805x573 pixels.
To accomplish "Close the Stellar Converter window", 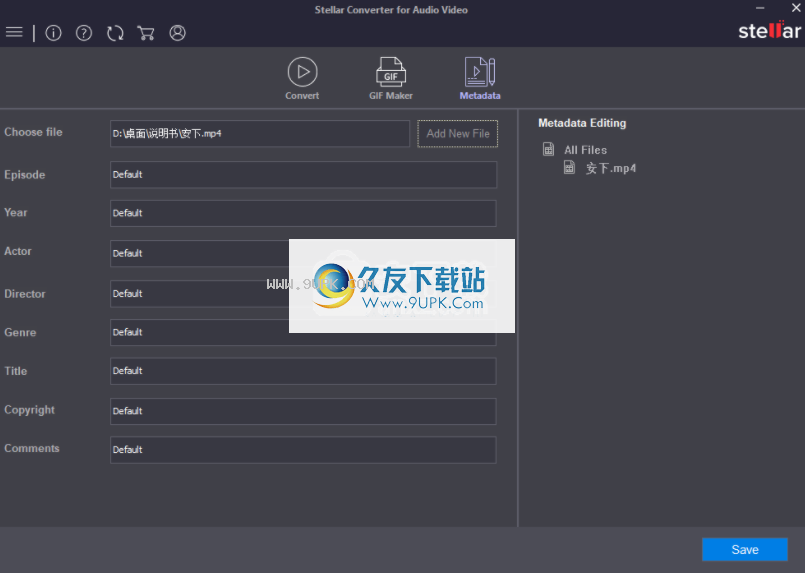I will click(x=796, y=8).
